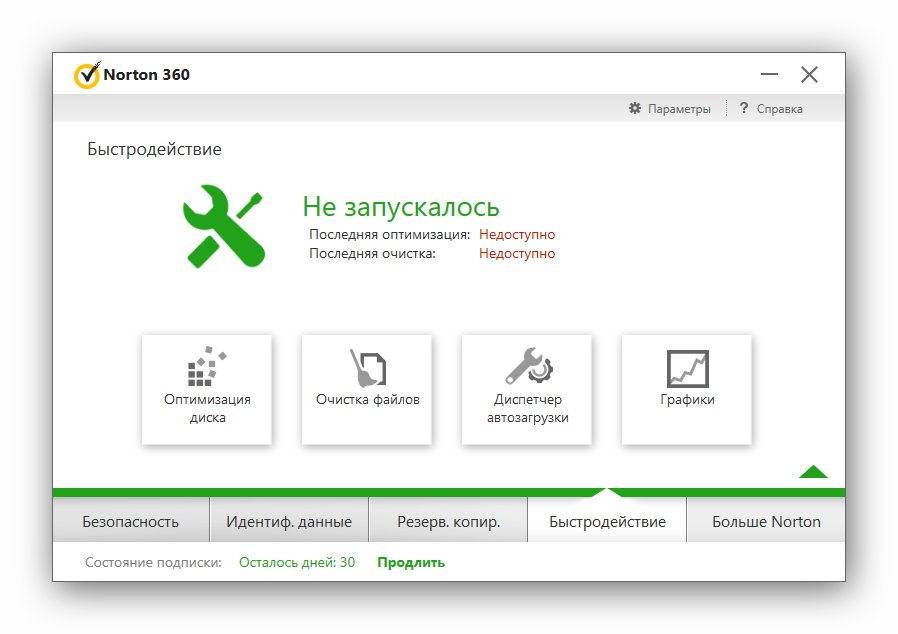The width and height of the screenshot is (898, 634).
Task: Click 'Недоступно' next to Последняя очистка
Action: (x=517, y=253)
